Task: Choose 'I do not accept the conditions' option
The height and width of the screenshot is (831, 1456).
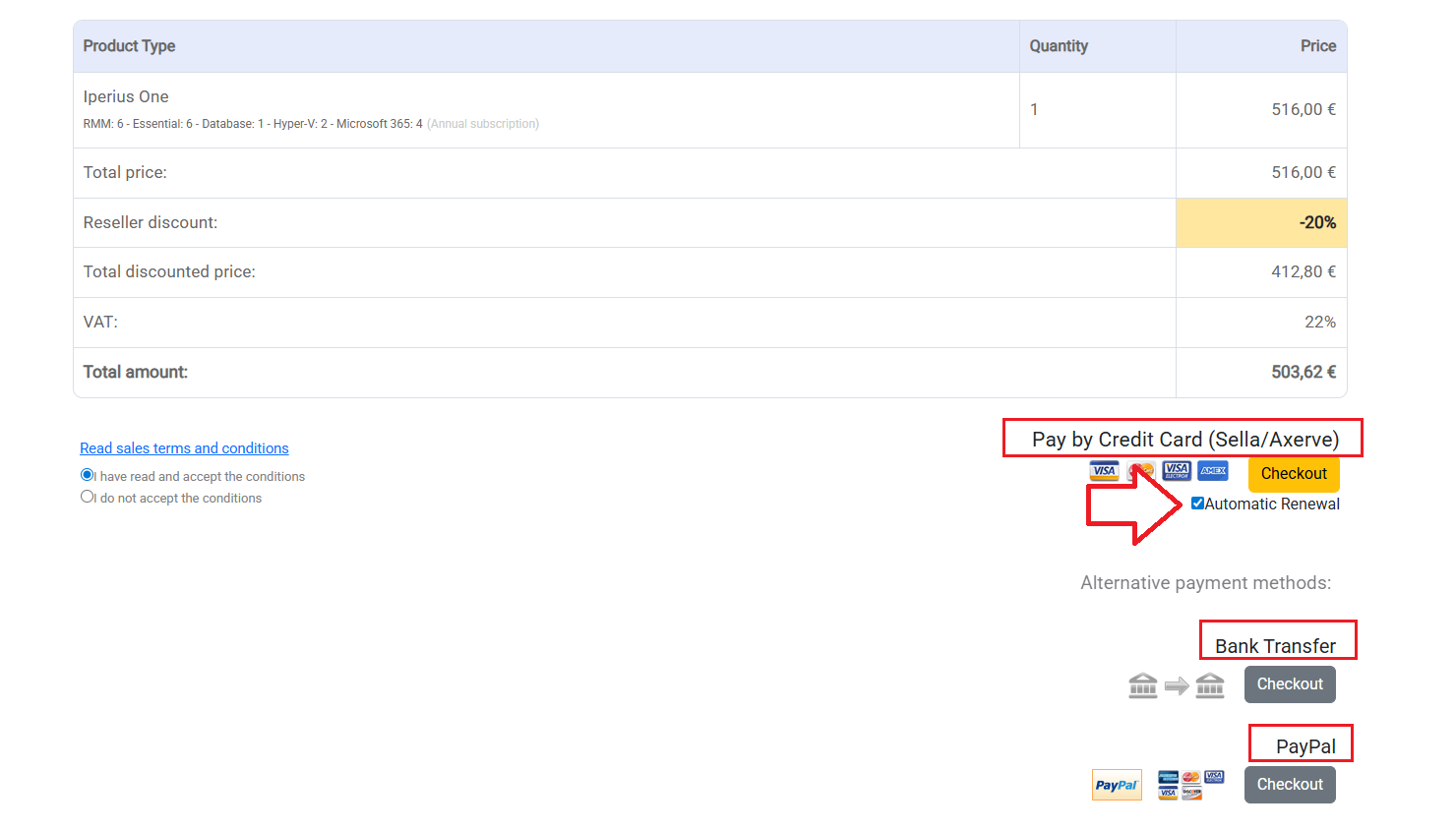Action: click(88, 497)
